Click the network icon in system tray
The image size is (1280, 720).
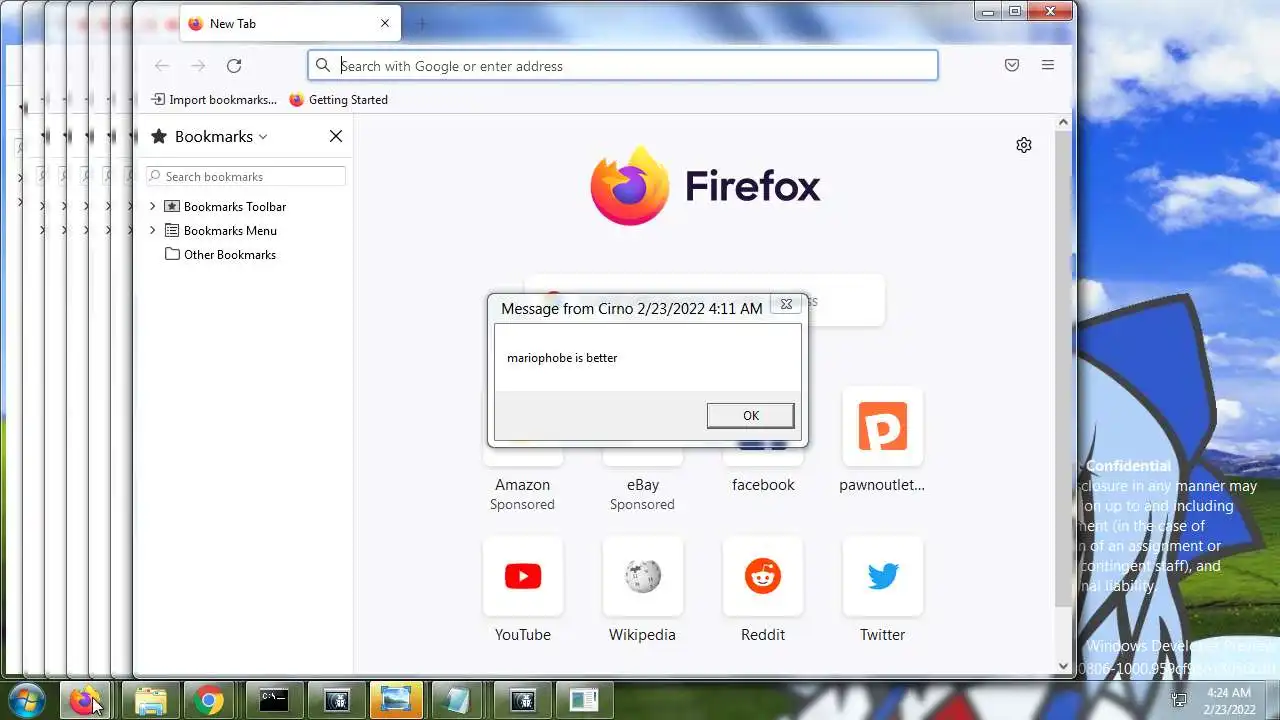(1179, 700)
